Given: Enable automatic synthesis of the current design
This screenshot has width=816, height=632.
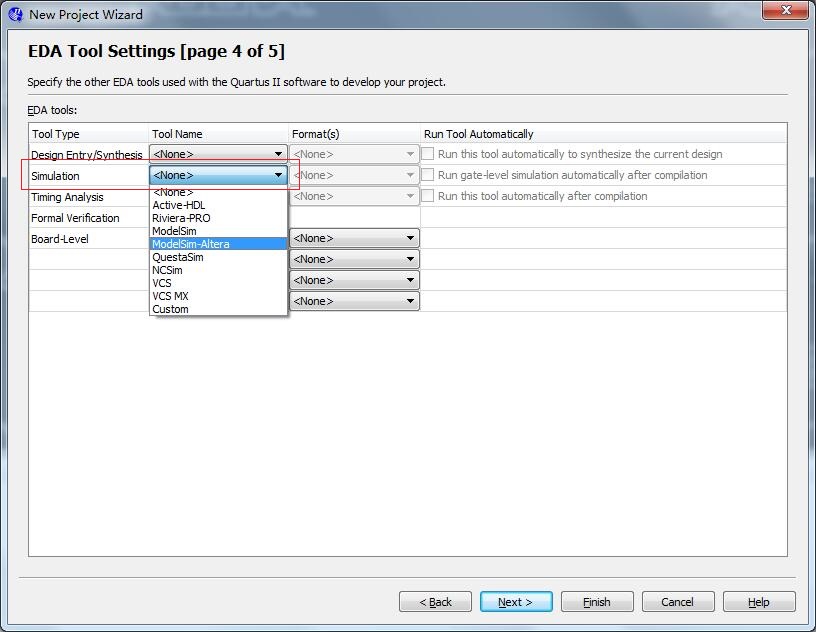Looking at the screenshot, I should tap(427, 153).
